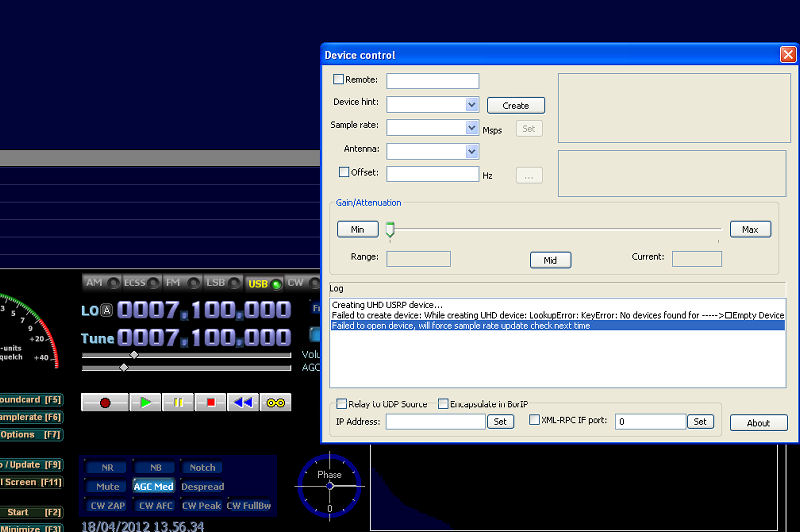Click the record button in transport controls
Viewport: 800px width, 532px height.
[x=105, y=402]
